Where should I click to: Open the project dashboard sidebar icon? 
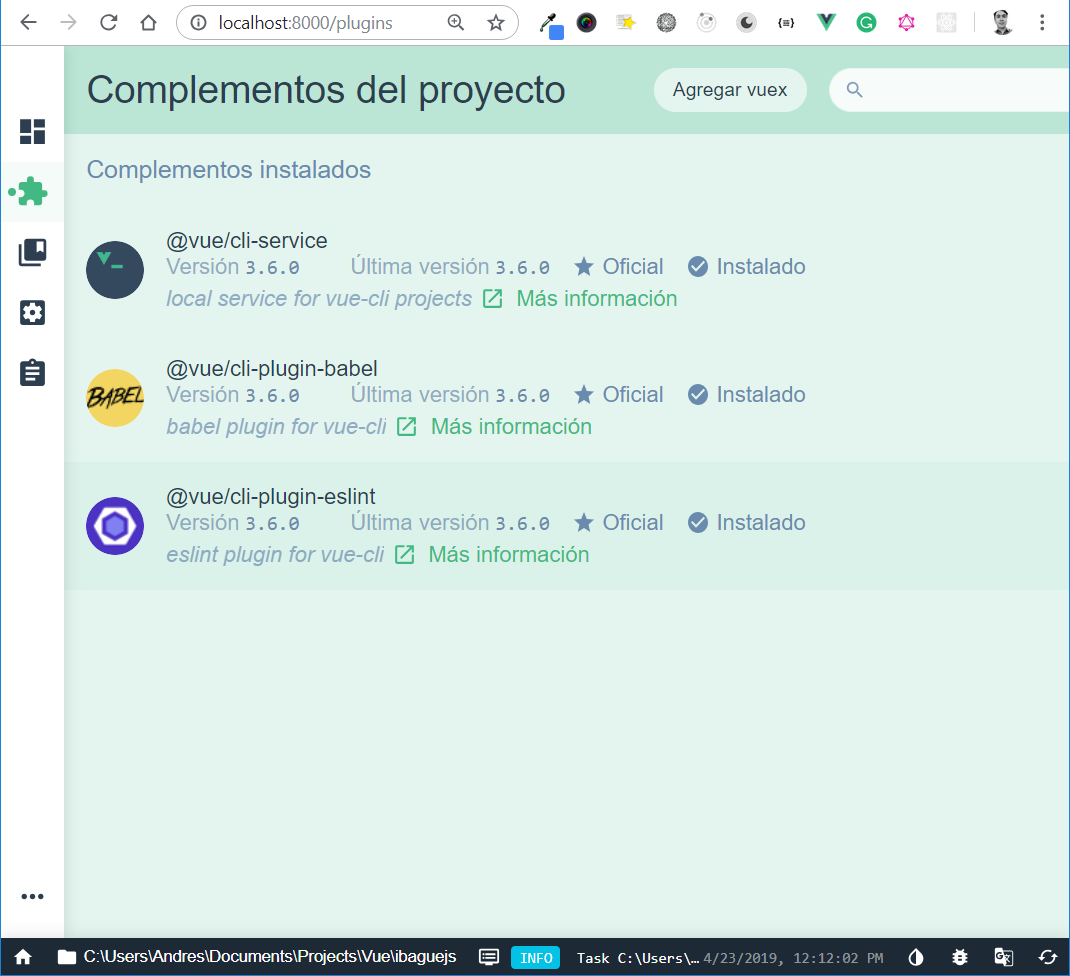coord(32,132)
